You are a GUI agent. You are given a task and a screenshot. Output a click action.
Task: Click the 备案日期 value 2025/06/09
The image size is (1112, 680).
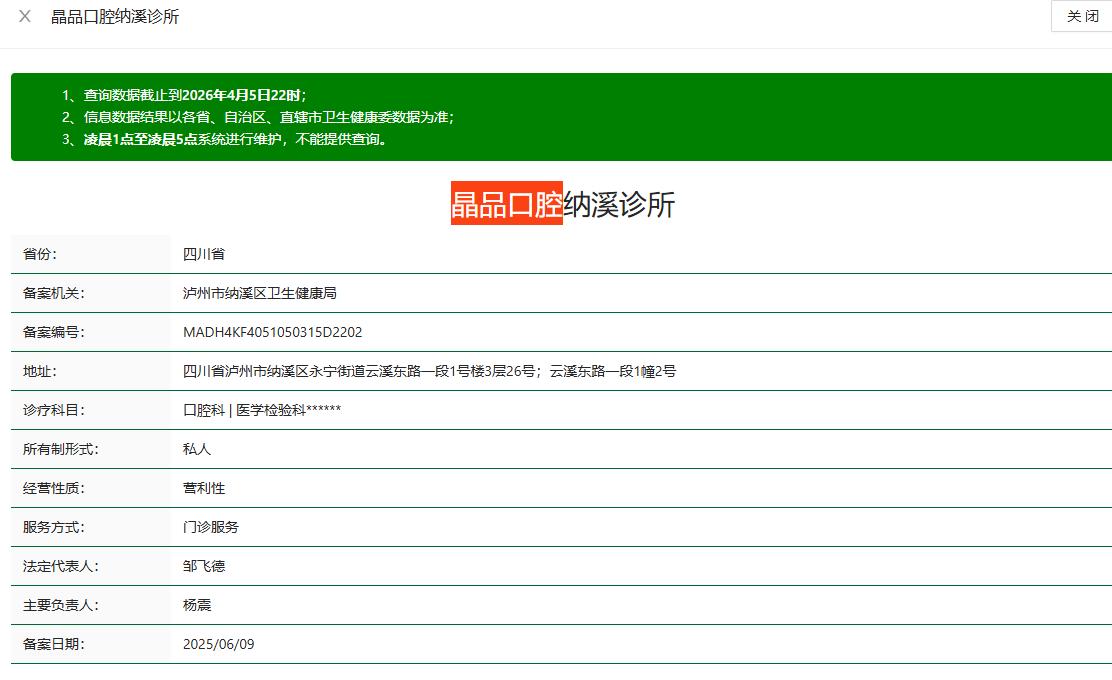click(x=218, y=644)
